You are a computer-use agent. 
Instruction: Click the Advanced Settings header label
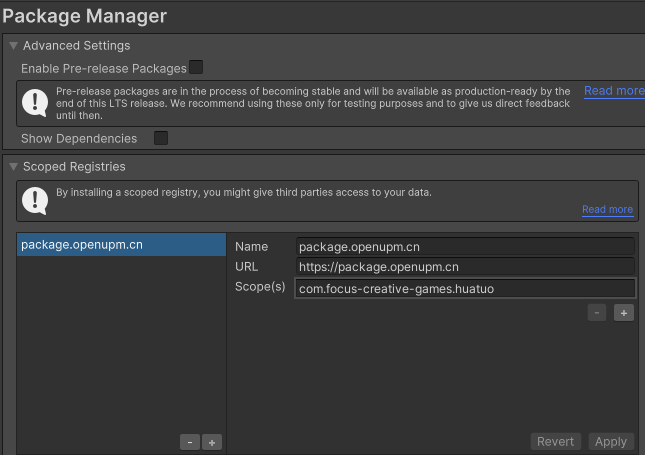(76, 46)
